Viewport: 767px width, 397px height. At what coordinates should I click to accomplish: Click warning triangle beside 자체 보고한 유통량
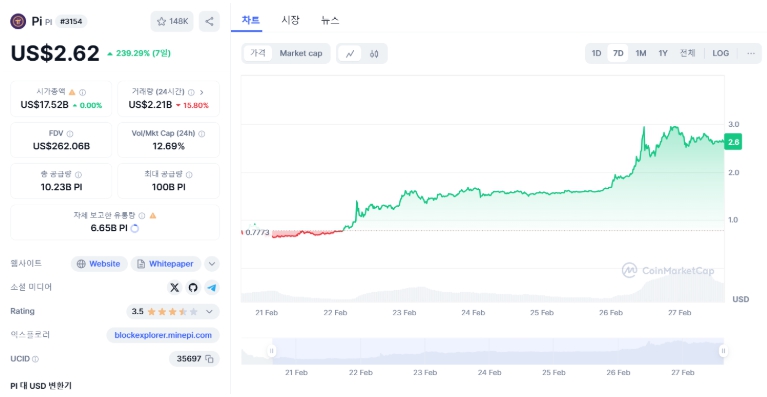point(153,216)
